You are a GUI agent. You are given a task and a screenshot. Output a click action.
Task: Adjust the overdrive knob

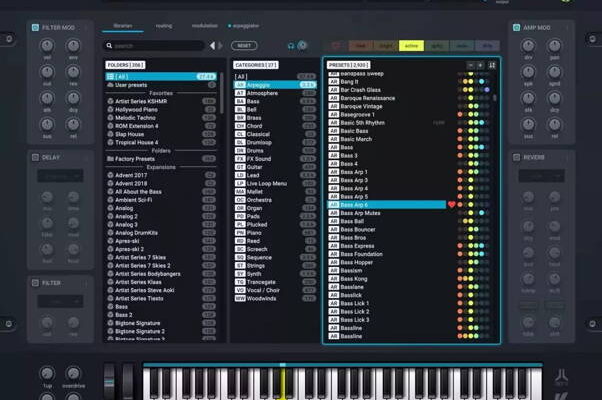(74, 373)
